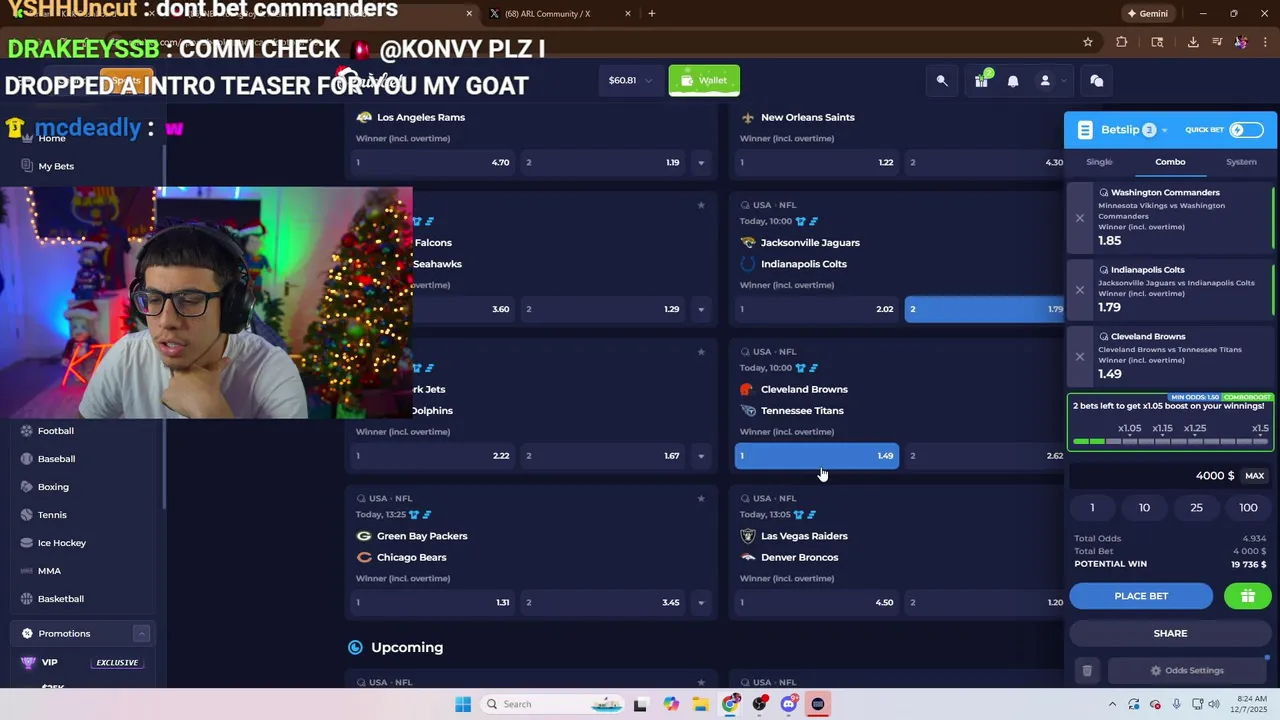The width and height of the screenshot is (1280, 720).
Task: Open File Explorer in the taskbar
Action: (x=701, y=704)
